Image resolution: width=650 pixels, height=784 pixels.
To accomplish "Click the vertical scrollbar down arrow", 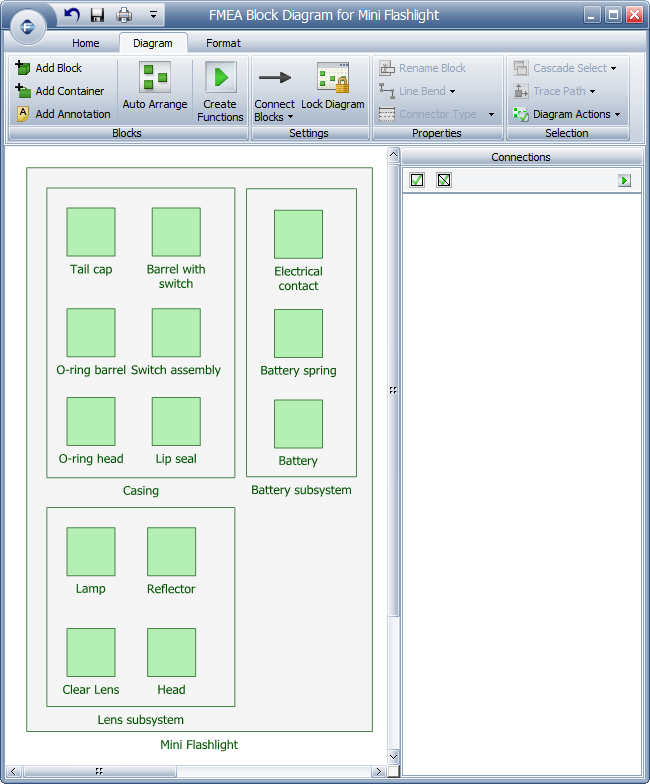I will [x=394, y=756].
